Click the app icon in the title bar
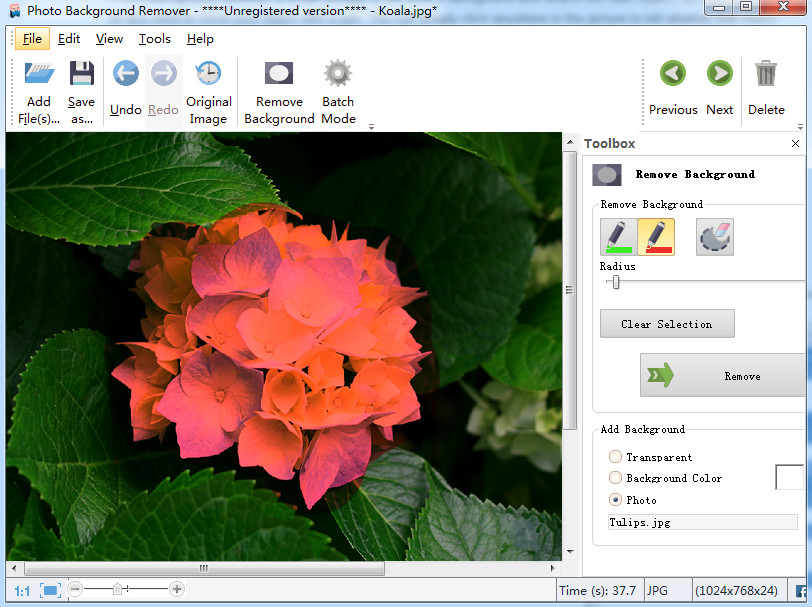This screenshot has width=812, height=607. tap(16, 11)
